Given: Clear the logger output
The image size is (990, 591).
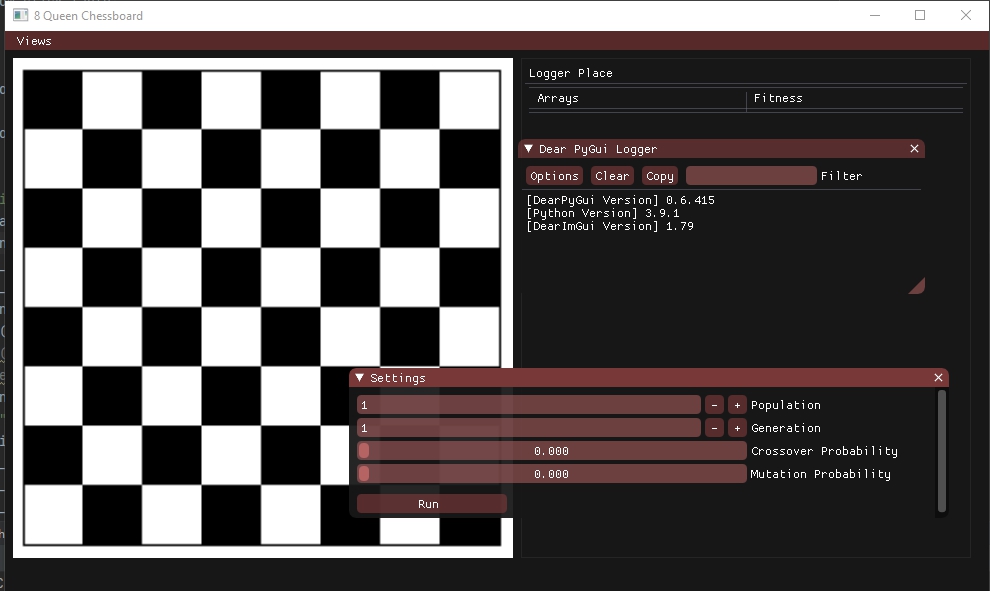Looking at the screenshot, I should point(612,176).
